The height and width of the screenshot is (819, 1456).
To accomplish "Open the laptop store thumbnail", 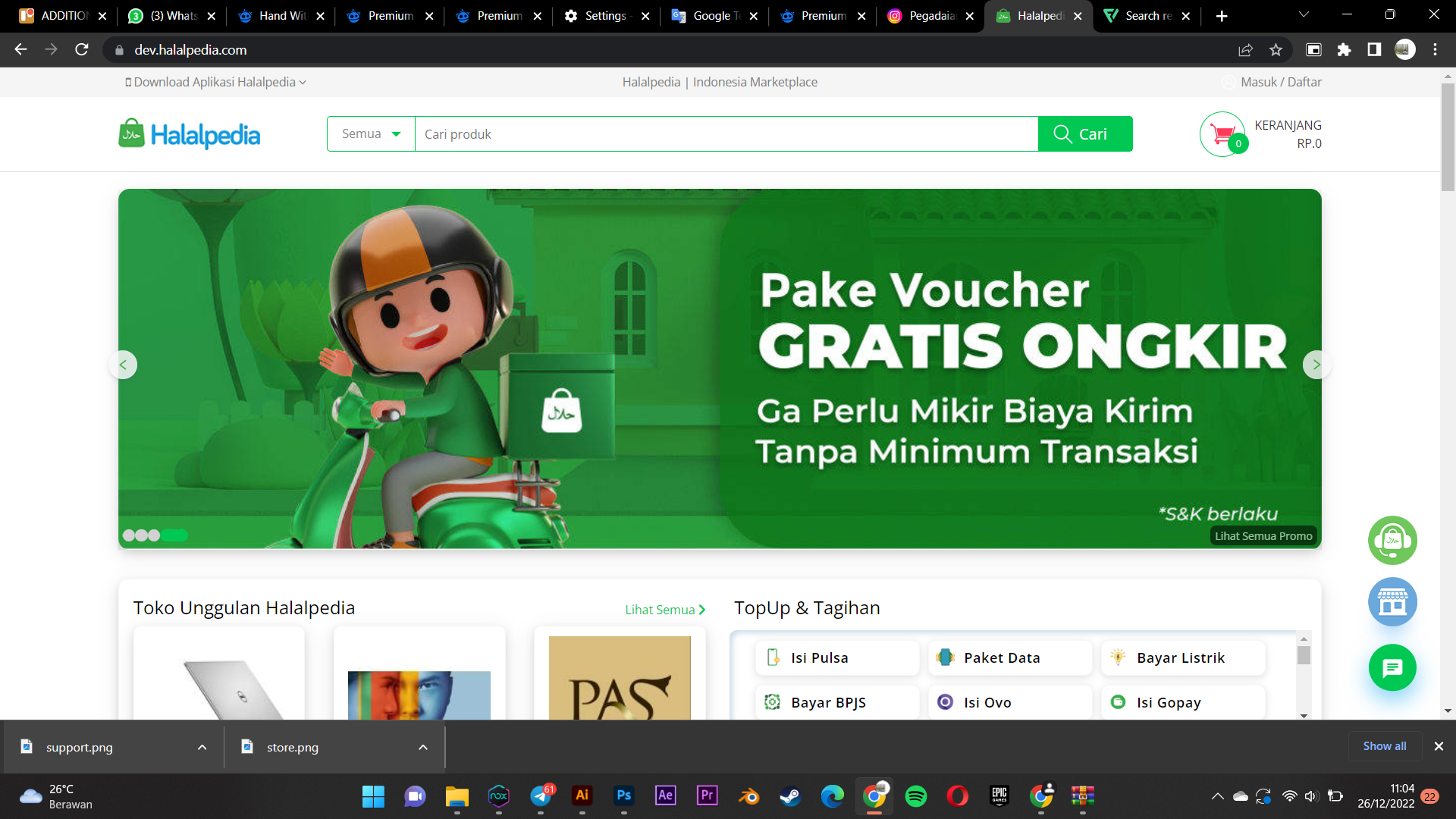I will [219, 673].
